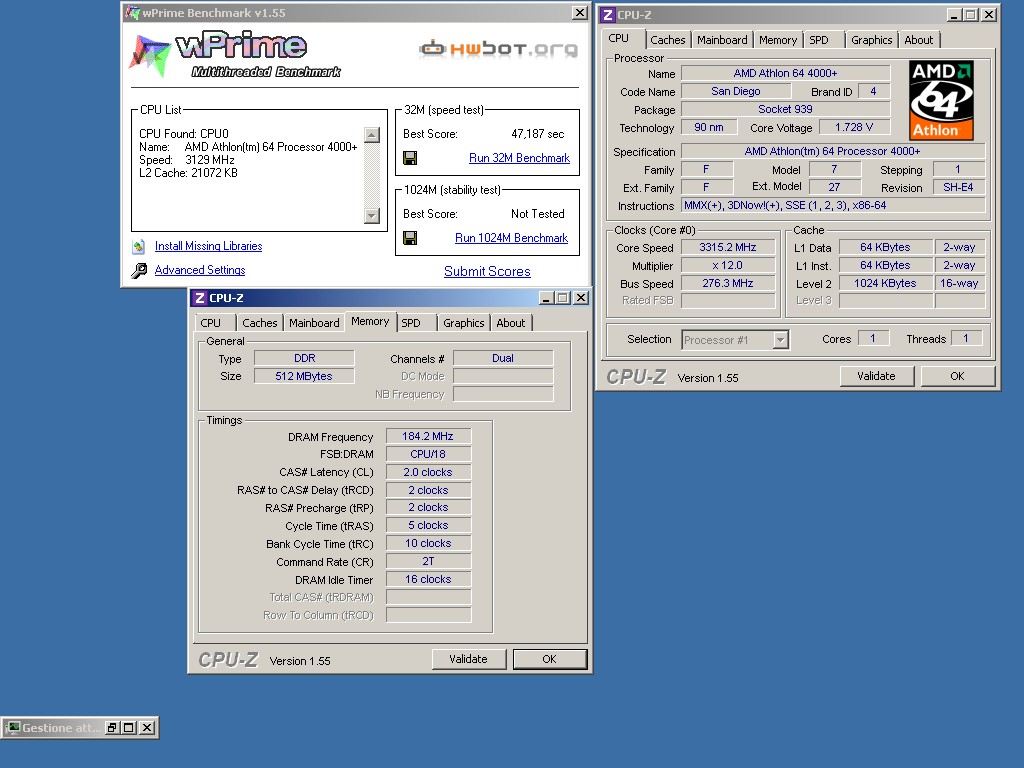Open Graphics tab in CPU-Z CPU window
This screenshot has width=1024, height=768.
[871, 40]
